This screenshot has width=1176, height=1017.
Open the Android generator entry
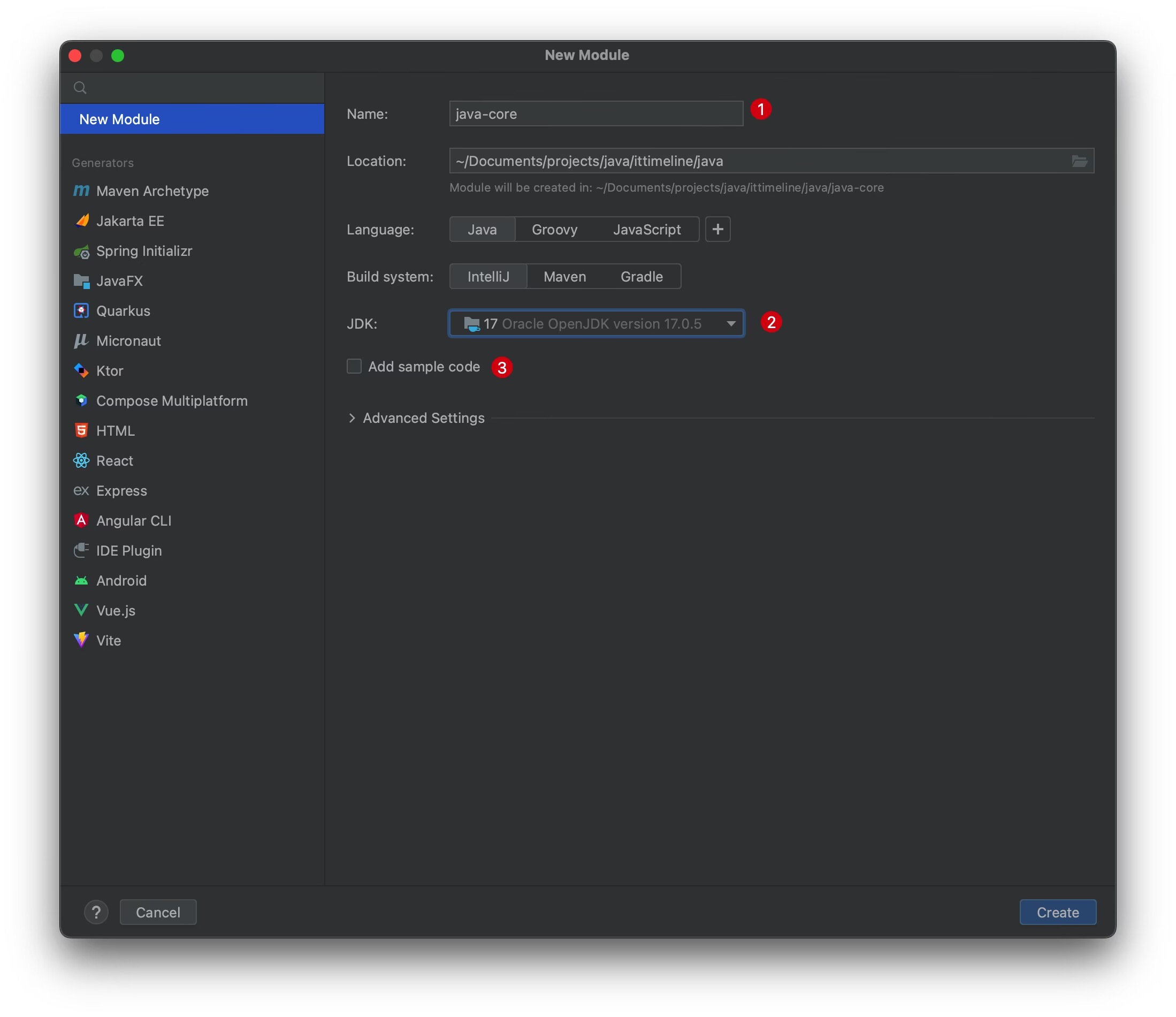coord(193,580)
